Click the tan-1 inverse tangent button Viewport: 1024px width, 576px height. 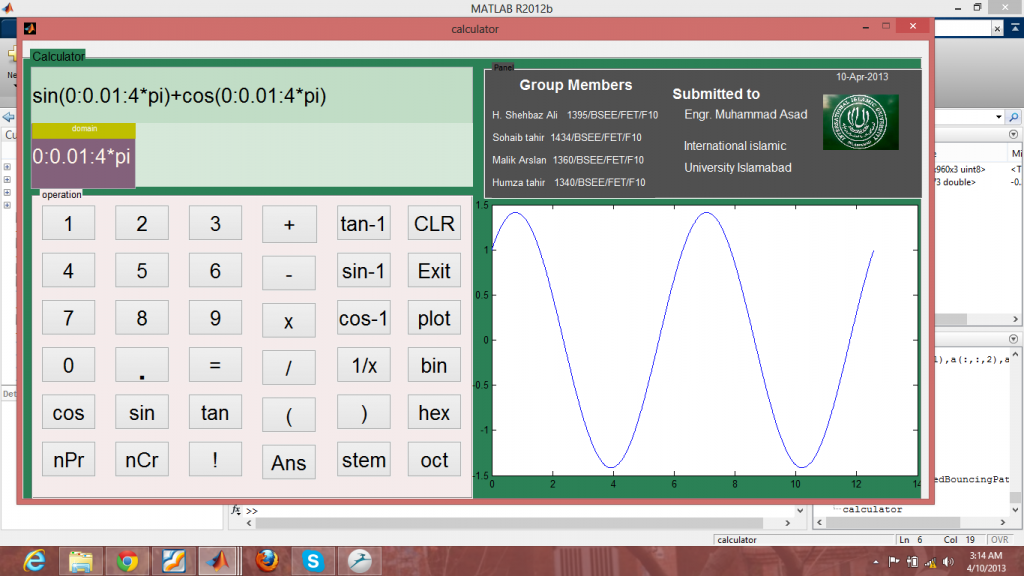point(364,223)
